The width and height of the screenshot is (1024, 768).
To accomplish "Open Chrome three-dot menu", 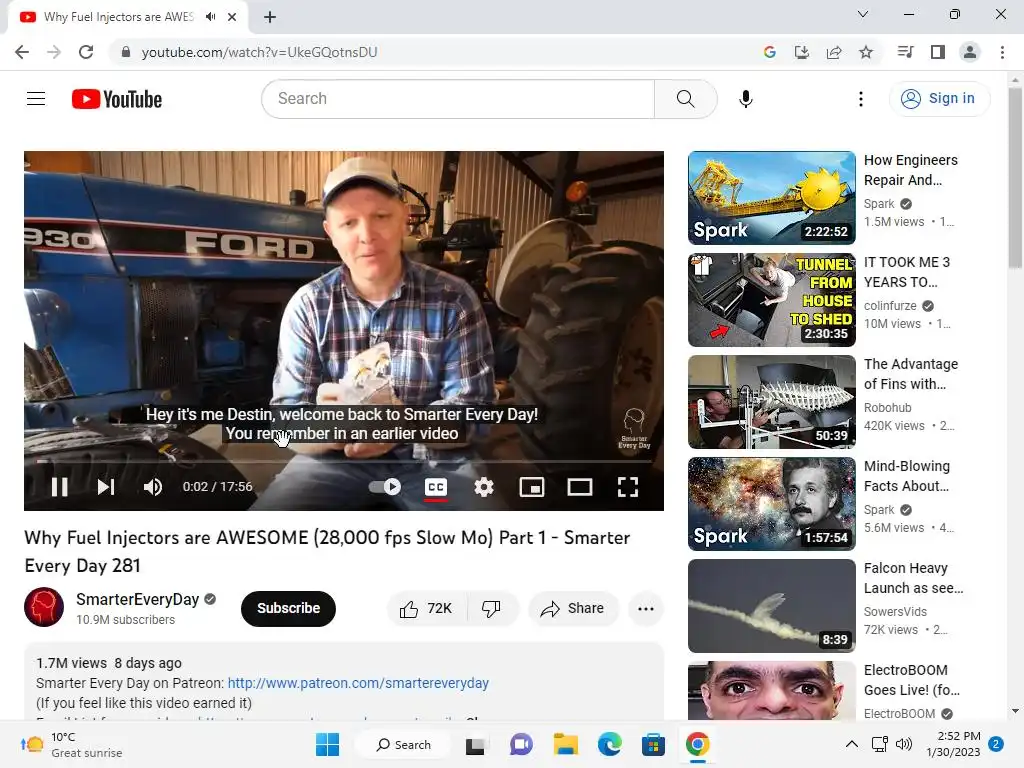I will 1002,52.
